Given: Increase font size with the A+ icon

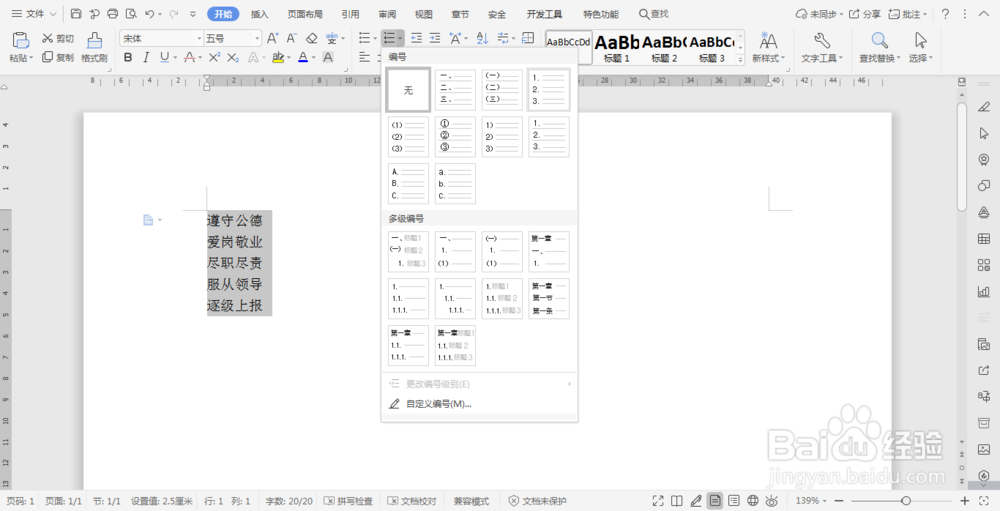Looking at the screenshot, I should pyautogui.click(x=272, y=38).
